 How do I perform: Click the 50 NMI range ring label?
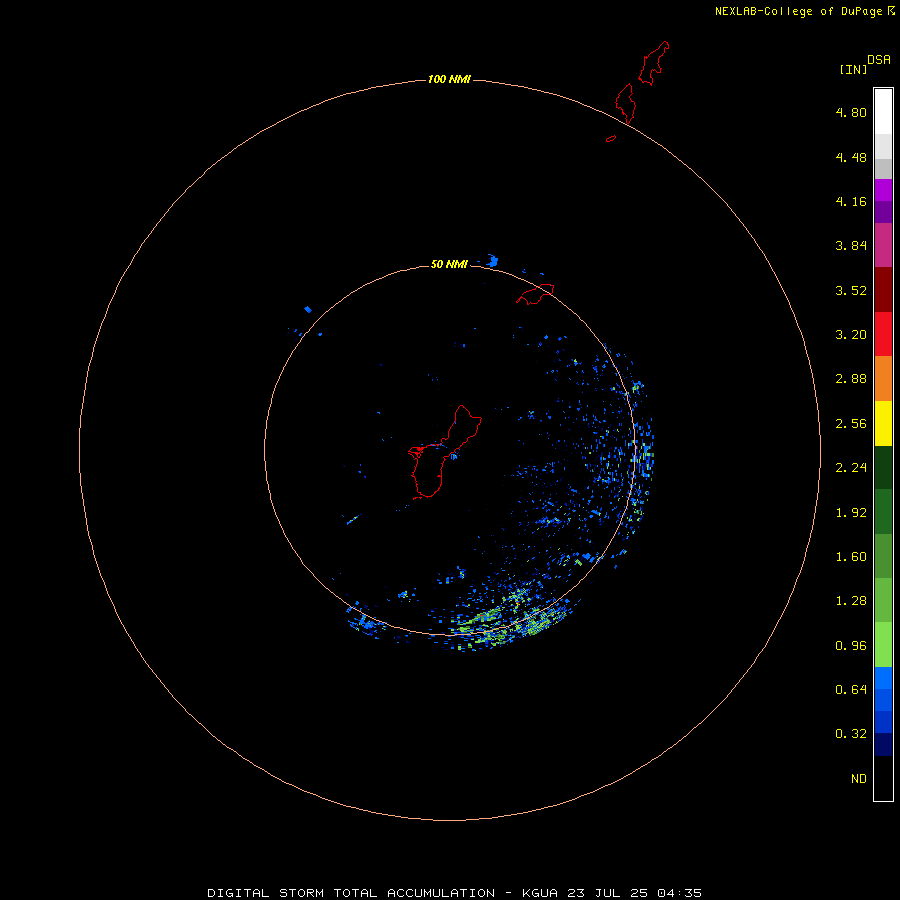449,264
